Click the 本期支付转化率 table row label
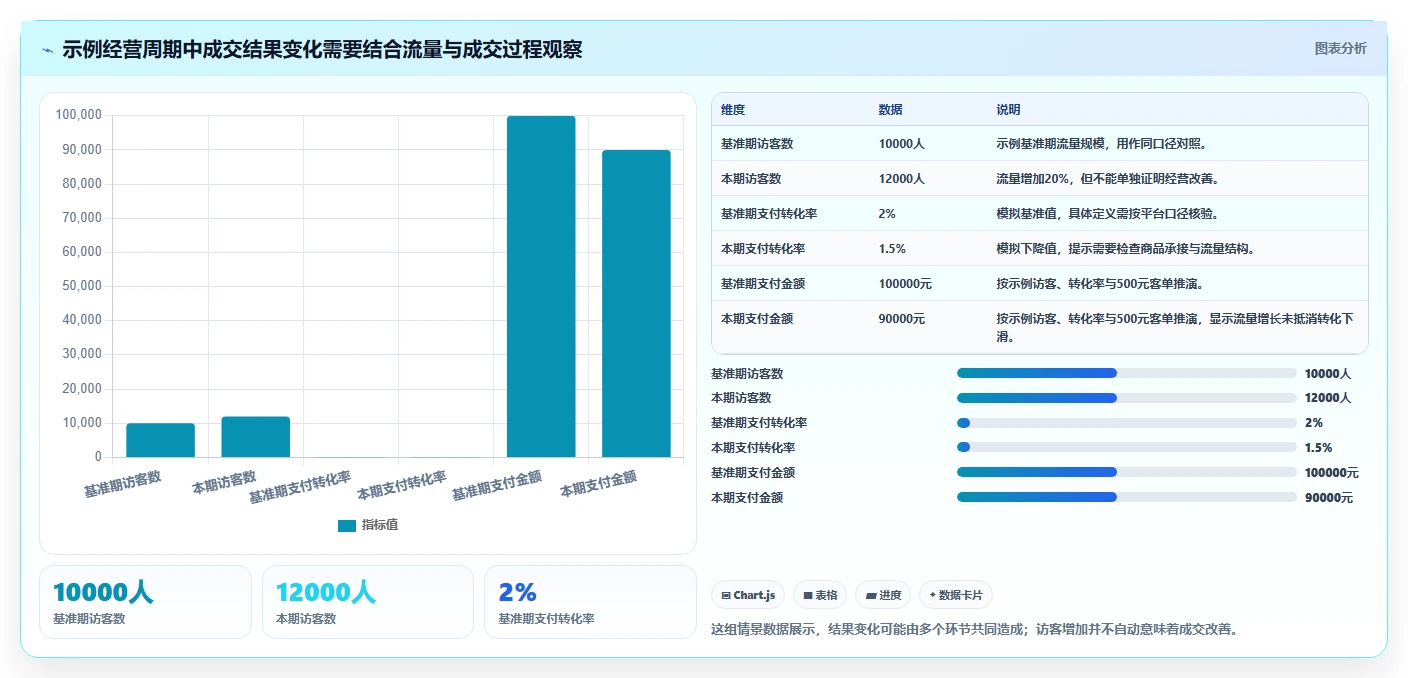This screenshot has width=1408, height=678. (763, 249)
